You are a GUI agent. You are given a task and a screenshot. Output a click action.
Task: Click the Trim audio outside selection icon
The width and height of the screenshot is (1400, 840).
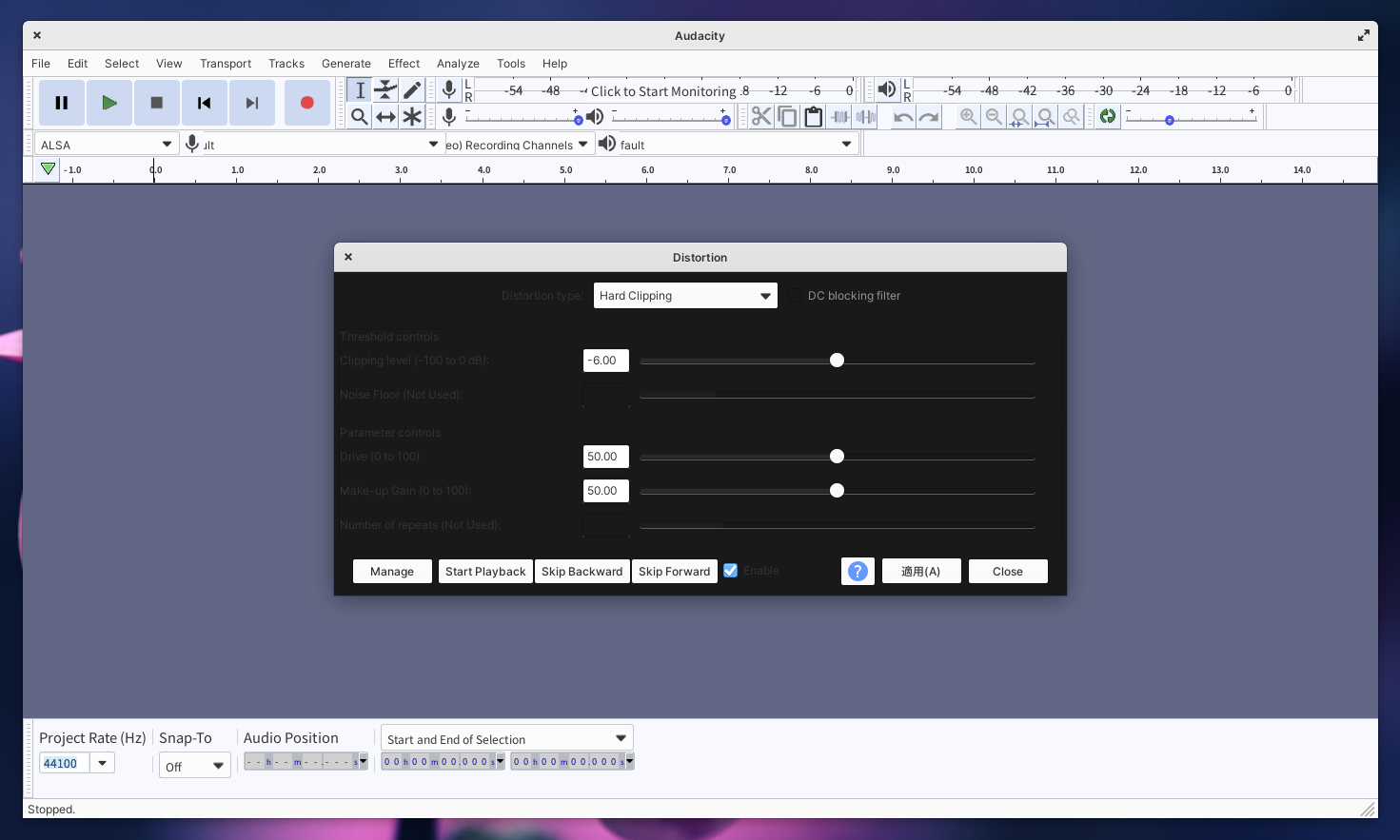[839, 116]
